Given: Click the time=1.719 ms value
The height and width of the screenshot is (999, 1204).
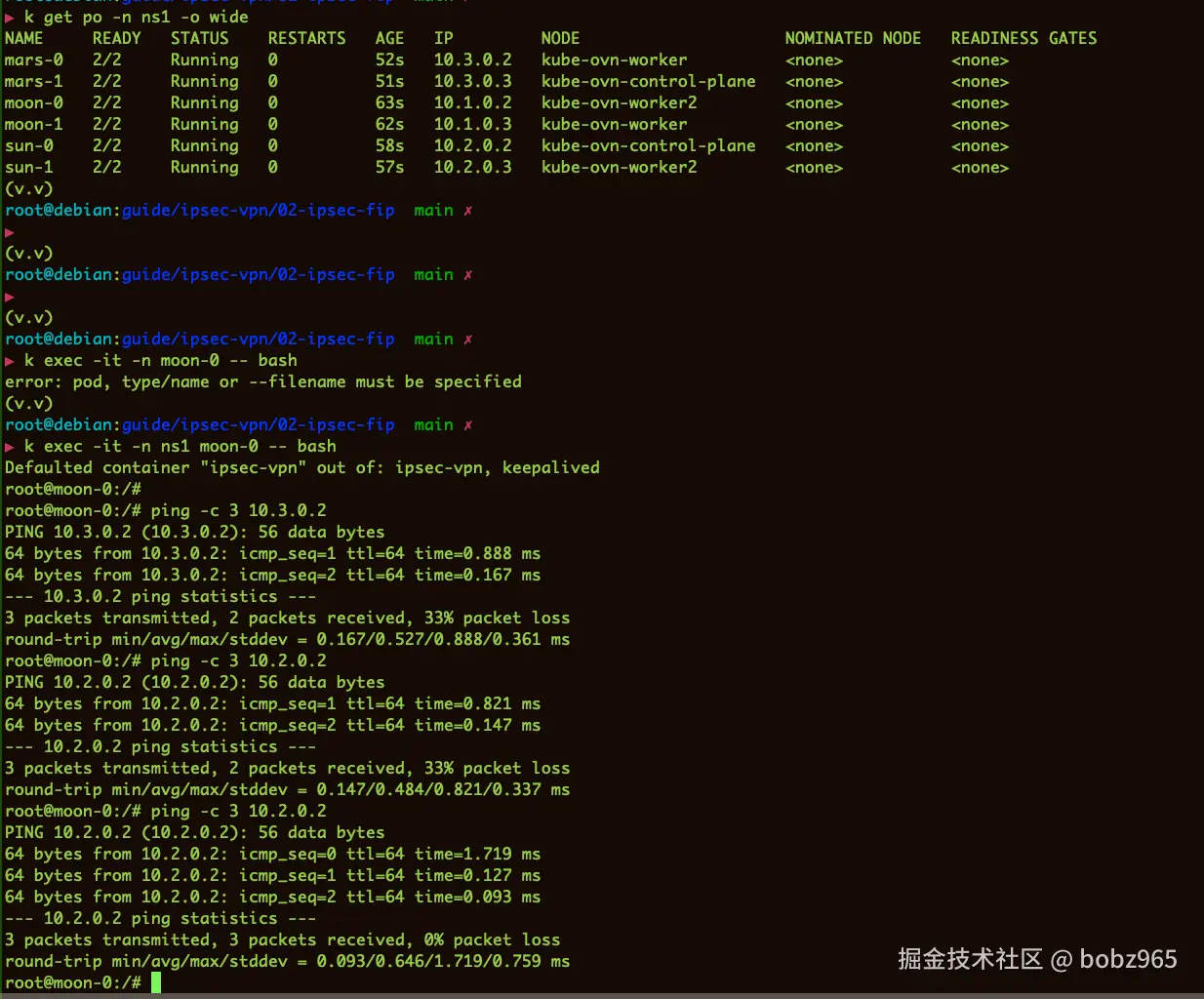Looking at the screenshot, I should (x=478, y=854).
